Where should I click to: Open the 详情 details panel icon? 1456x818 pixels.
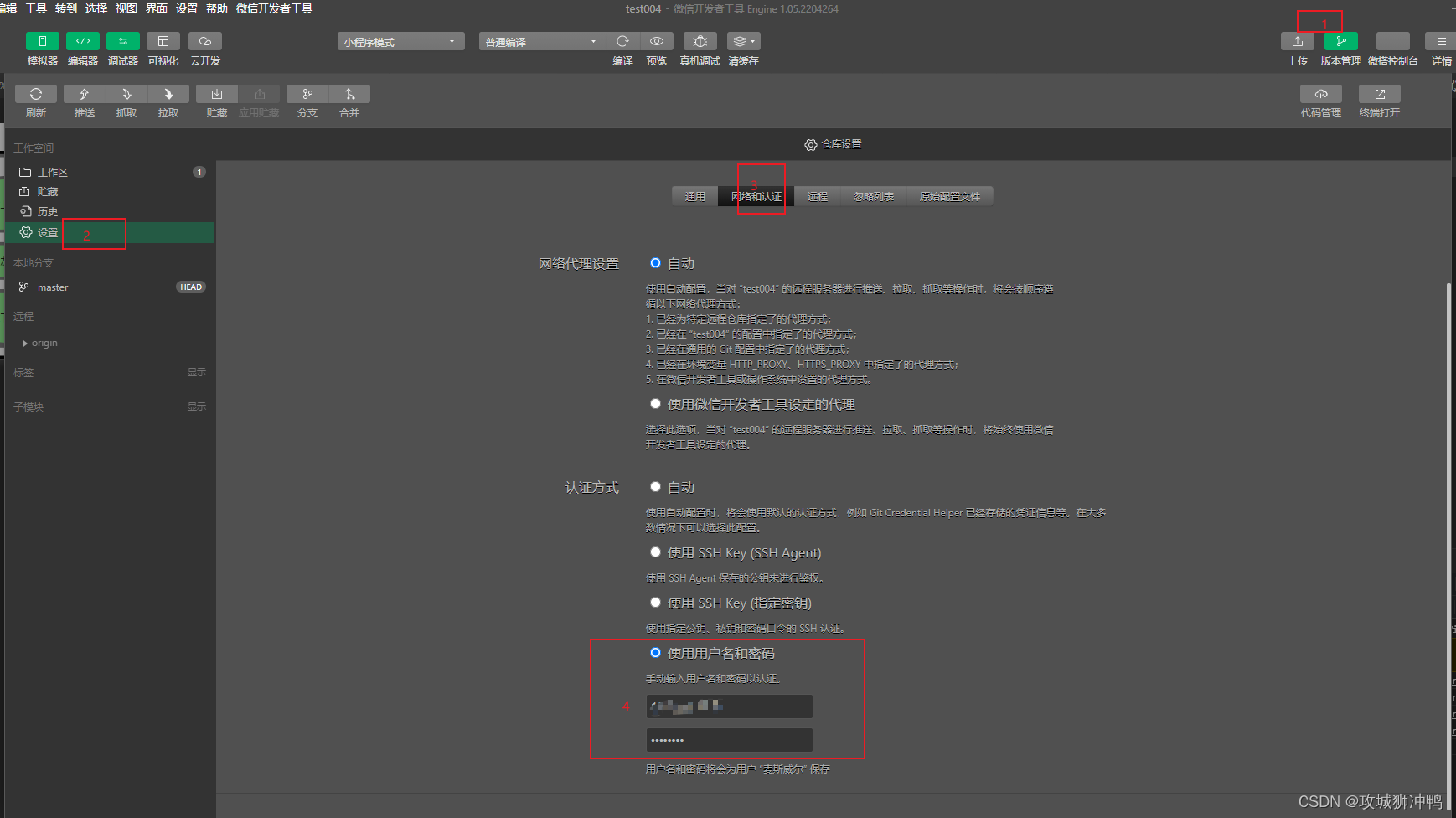point(1441,41)
